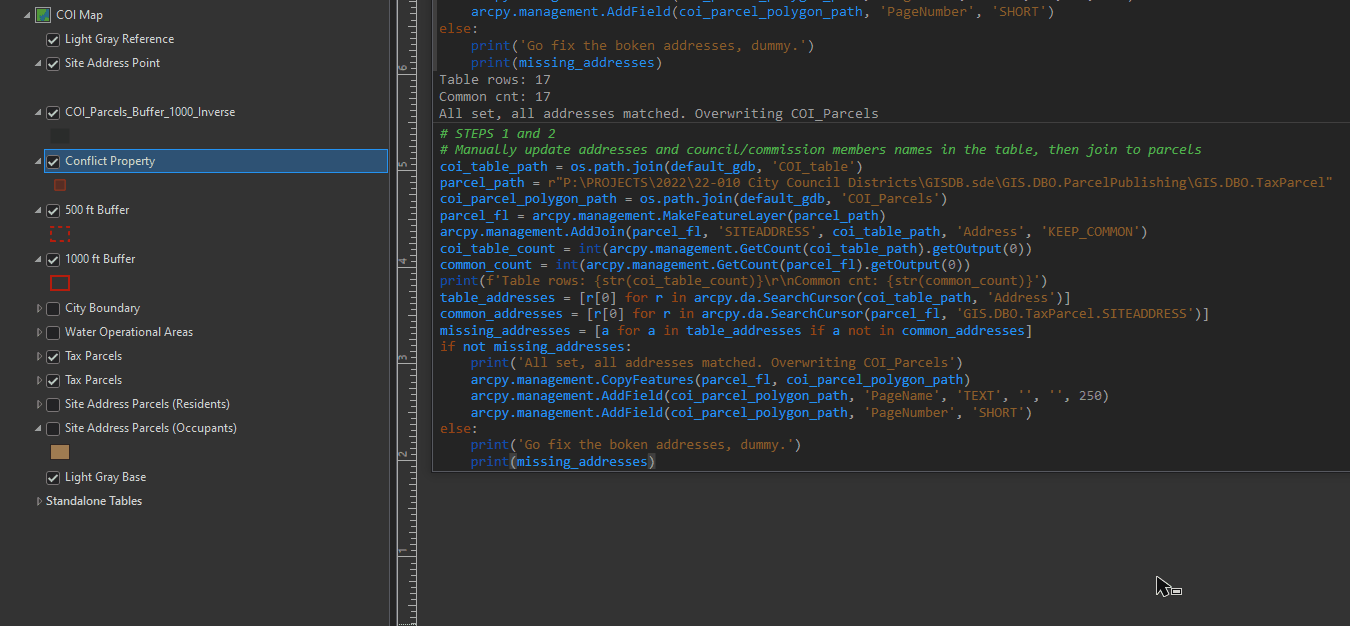Screen dimensions: 1350x626
Task: Select the Water Operational Areas layer name
Action: [129, 333]
